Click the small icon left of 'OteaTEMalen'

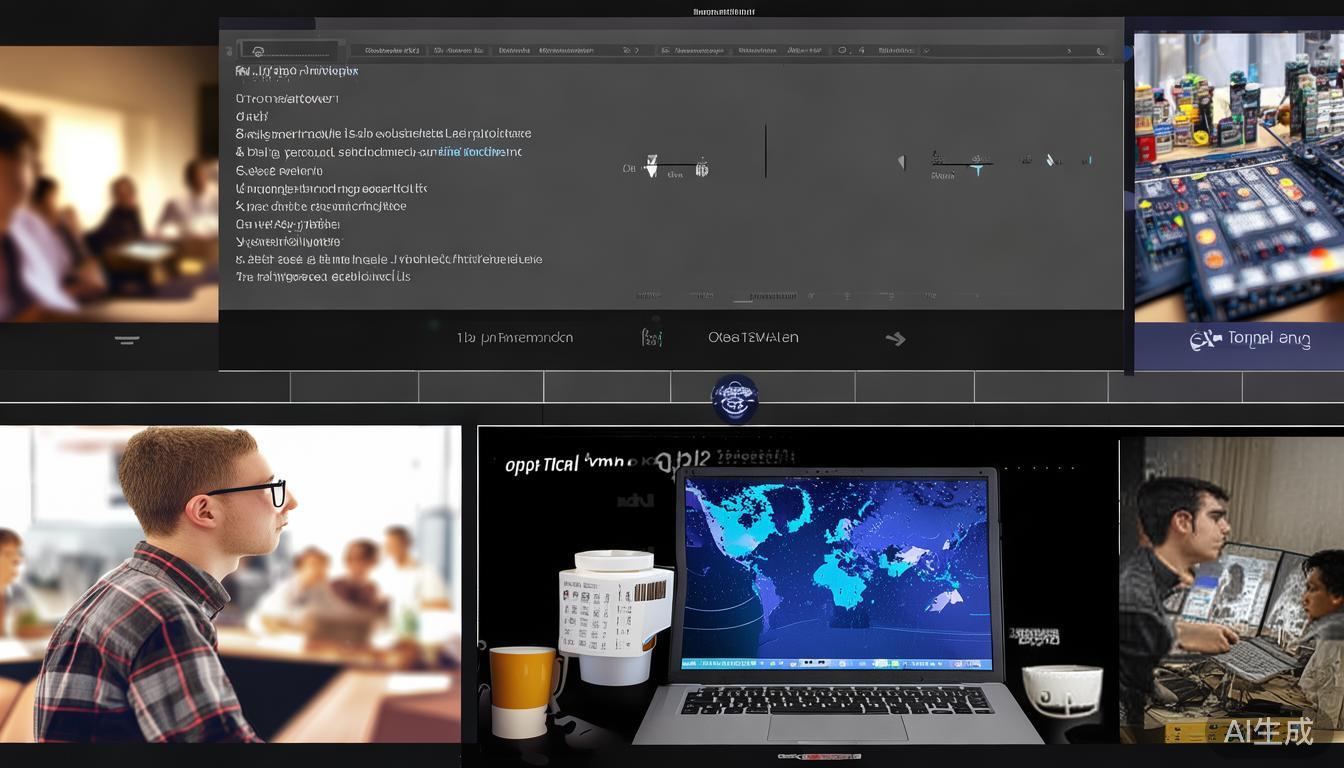coord(651,338)
